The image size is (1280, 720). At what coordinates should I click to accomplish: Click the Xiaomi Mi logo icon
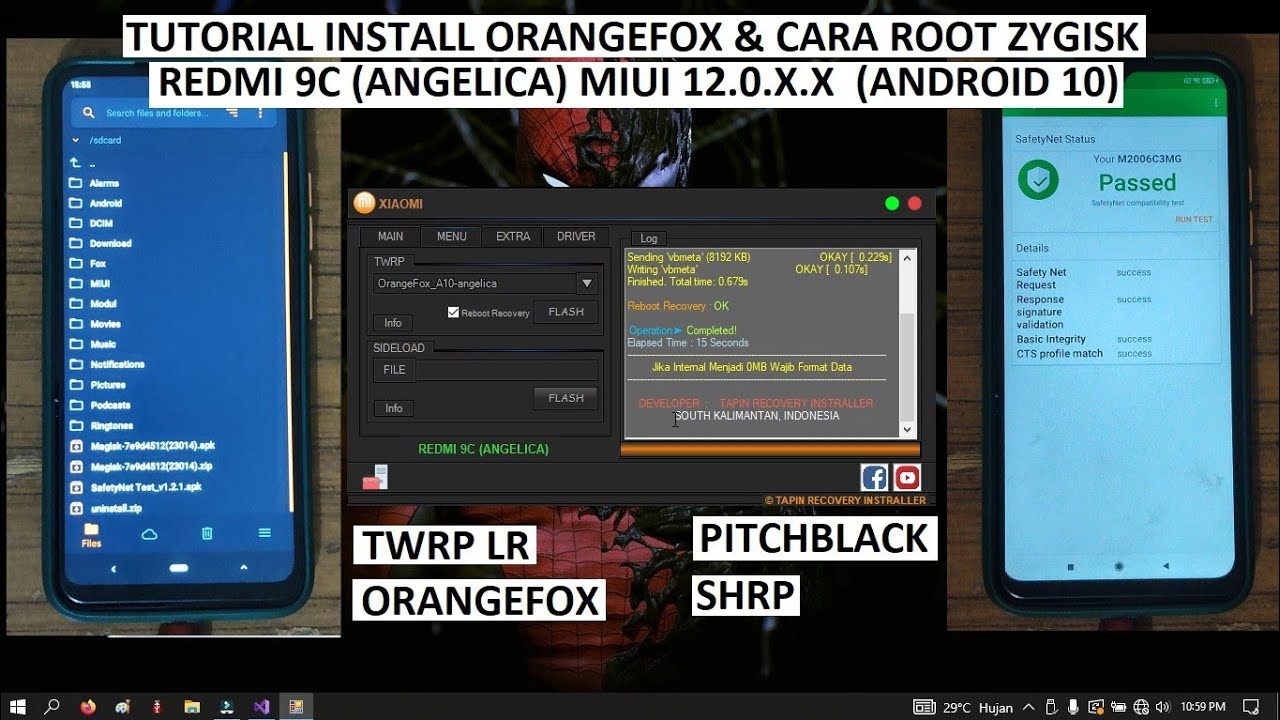[x=365, y=203]
